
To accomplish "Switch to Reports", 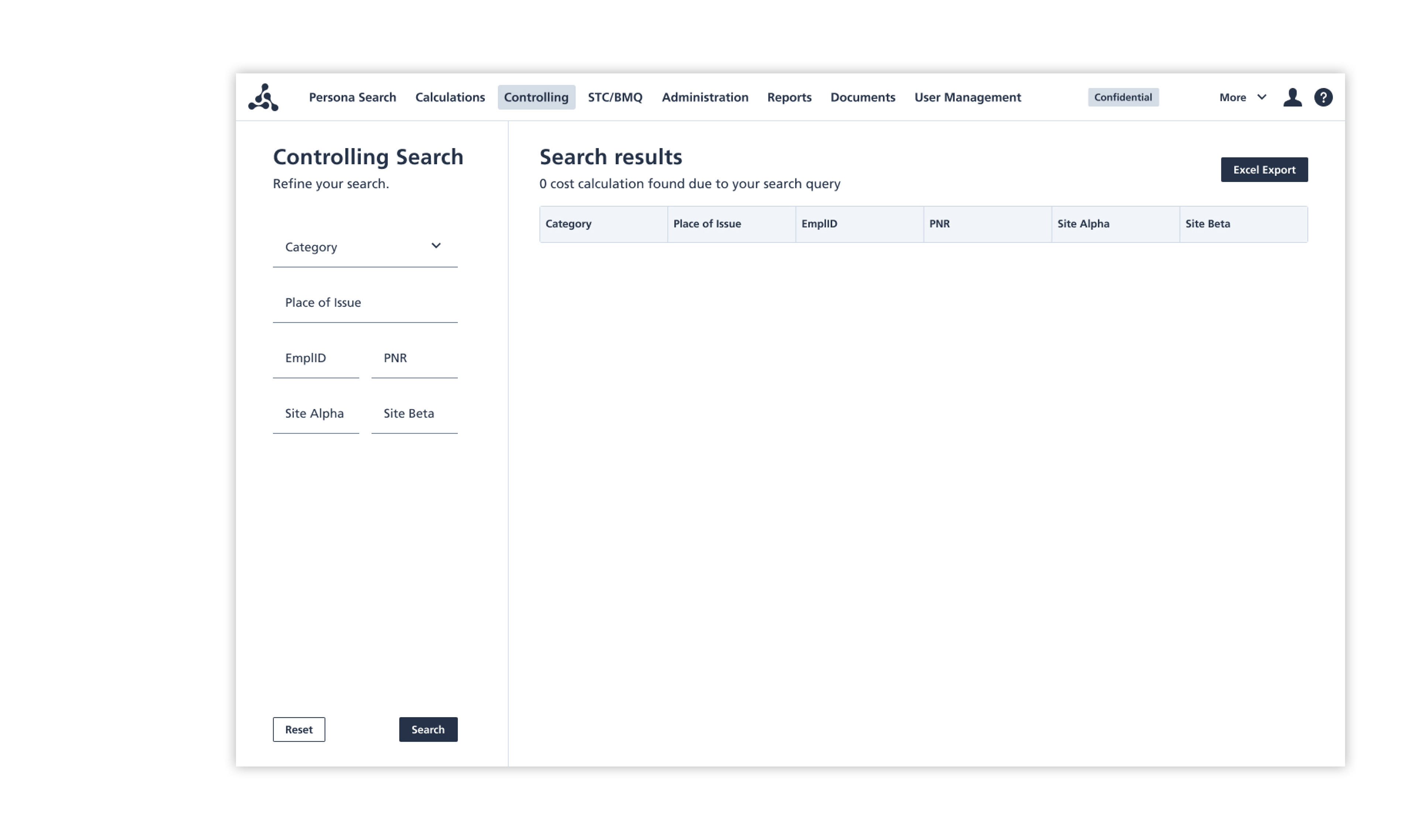I will coord(788,97).
